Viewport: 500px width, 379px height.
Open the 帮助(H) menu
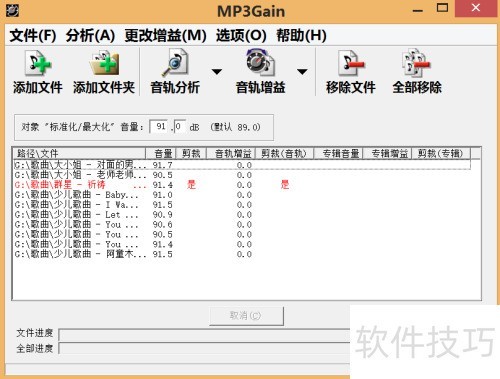(301, 35)
